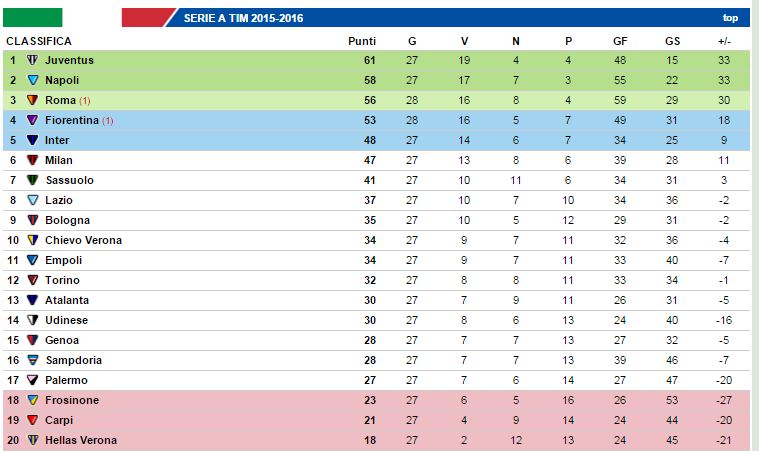
Task: Open the Chievo Verona team link
Action: click(83, 240)
